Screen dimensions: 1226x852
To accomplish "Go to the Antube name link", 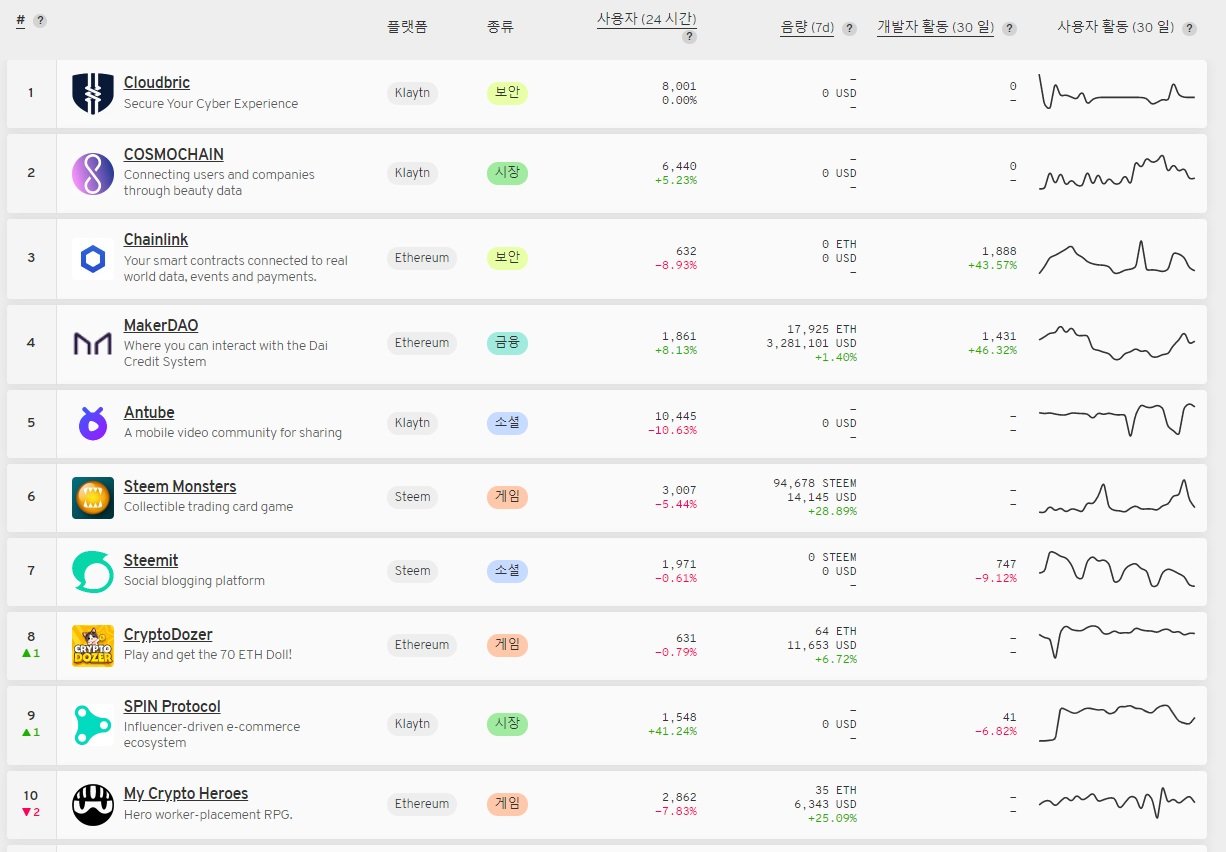I will [149, 413].
